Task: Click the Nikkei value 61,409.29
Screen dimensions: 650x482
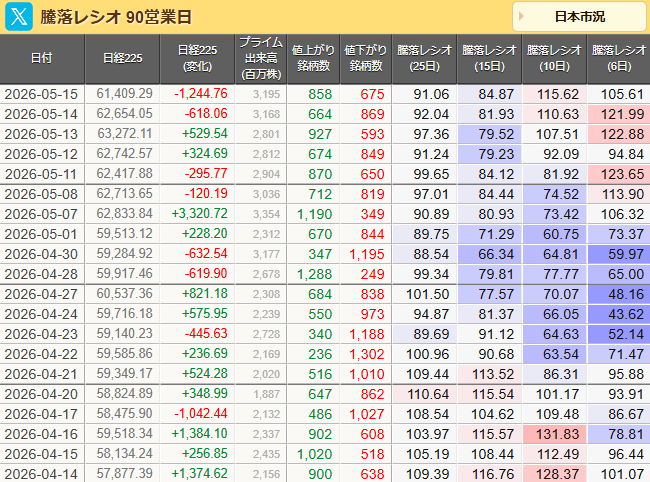Action: pos(124,93)
